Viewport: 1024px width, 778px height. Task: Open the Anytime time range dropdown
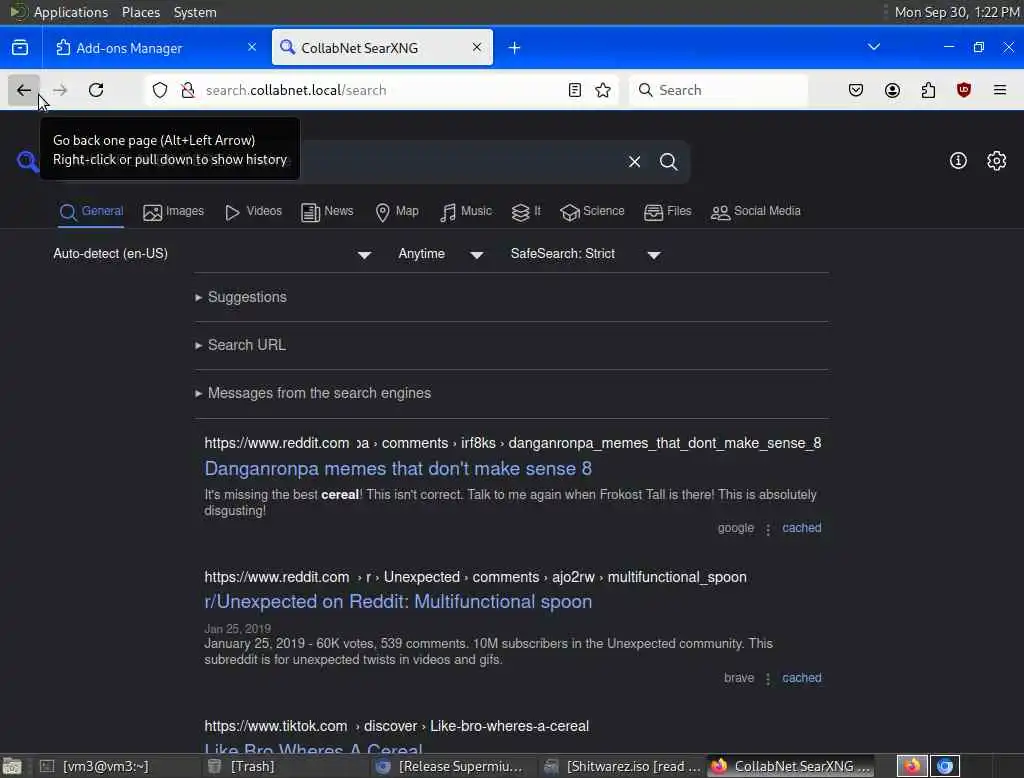coord(441,254)
